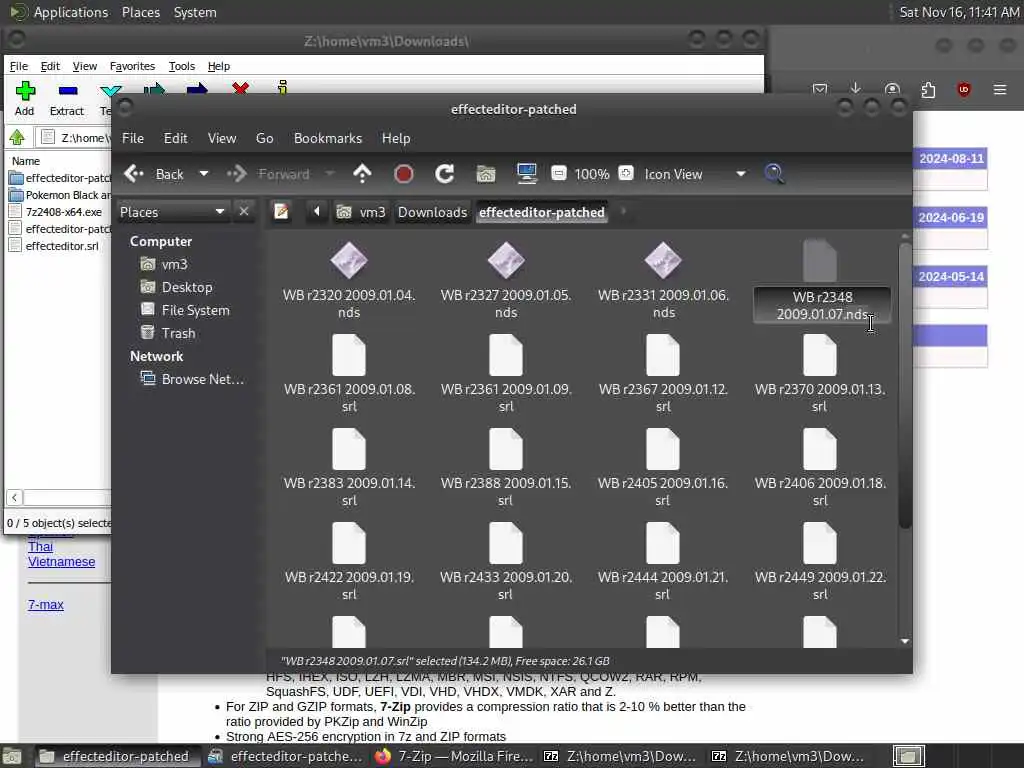Select the WB r2405 2009.01.16.srl file

(x=663, y=468)
